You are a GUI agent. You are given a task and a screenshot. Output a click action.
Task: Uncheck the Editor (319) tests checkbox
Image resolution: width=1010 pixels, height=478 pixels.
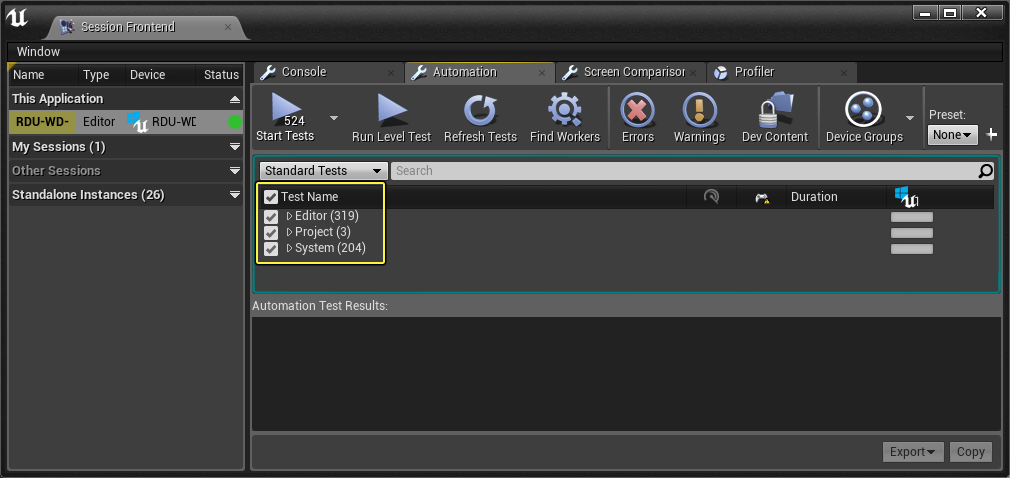tap(271, 216)
